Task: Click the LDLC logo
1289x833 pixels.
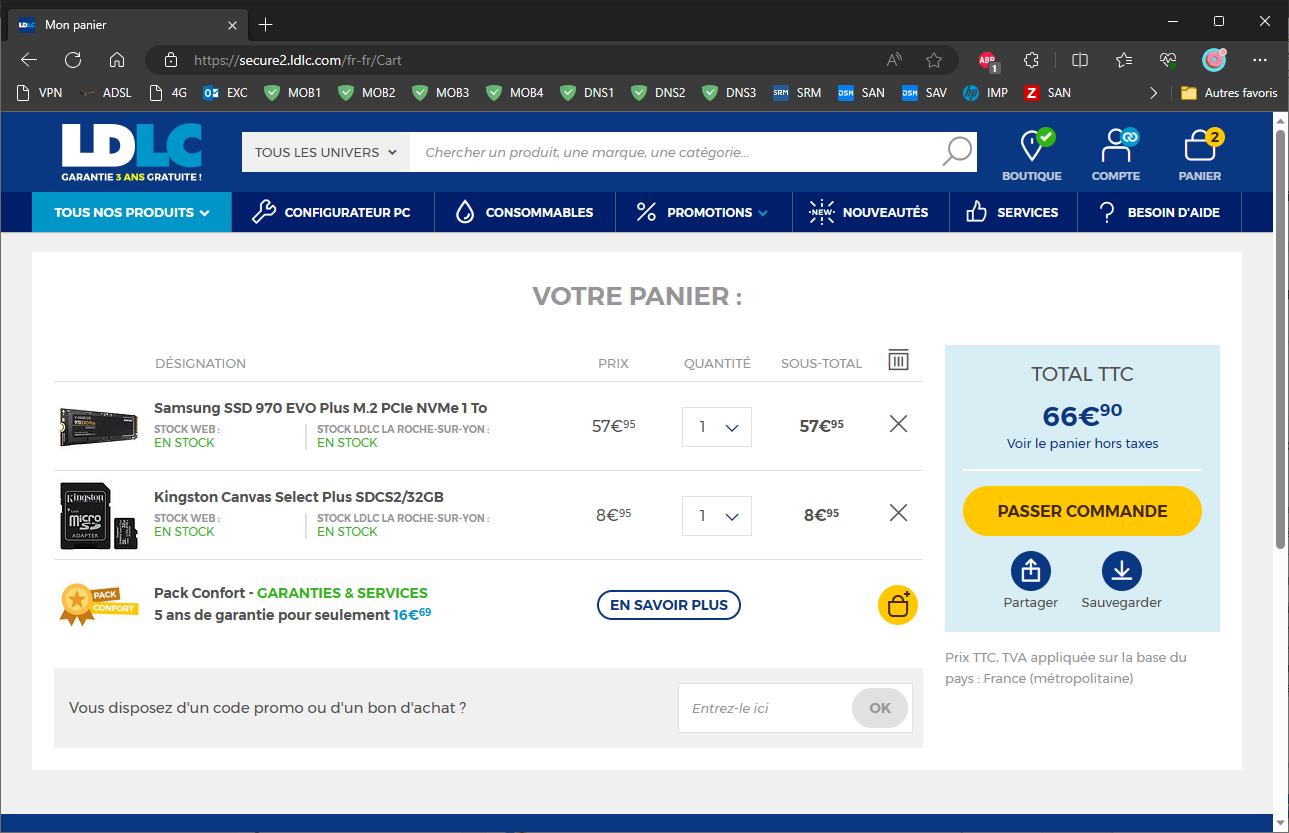Action: pyautogui.click(x=132, y=152)
